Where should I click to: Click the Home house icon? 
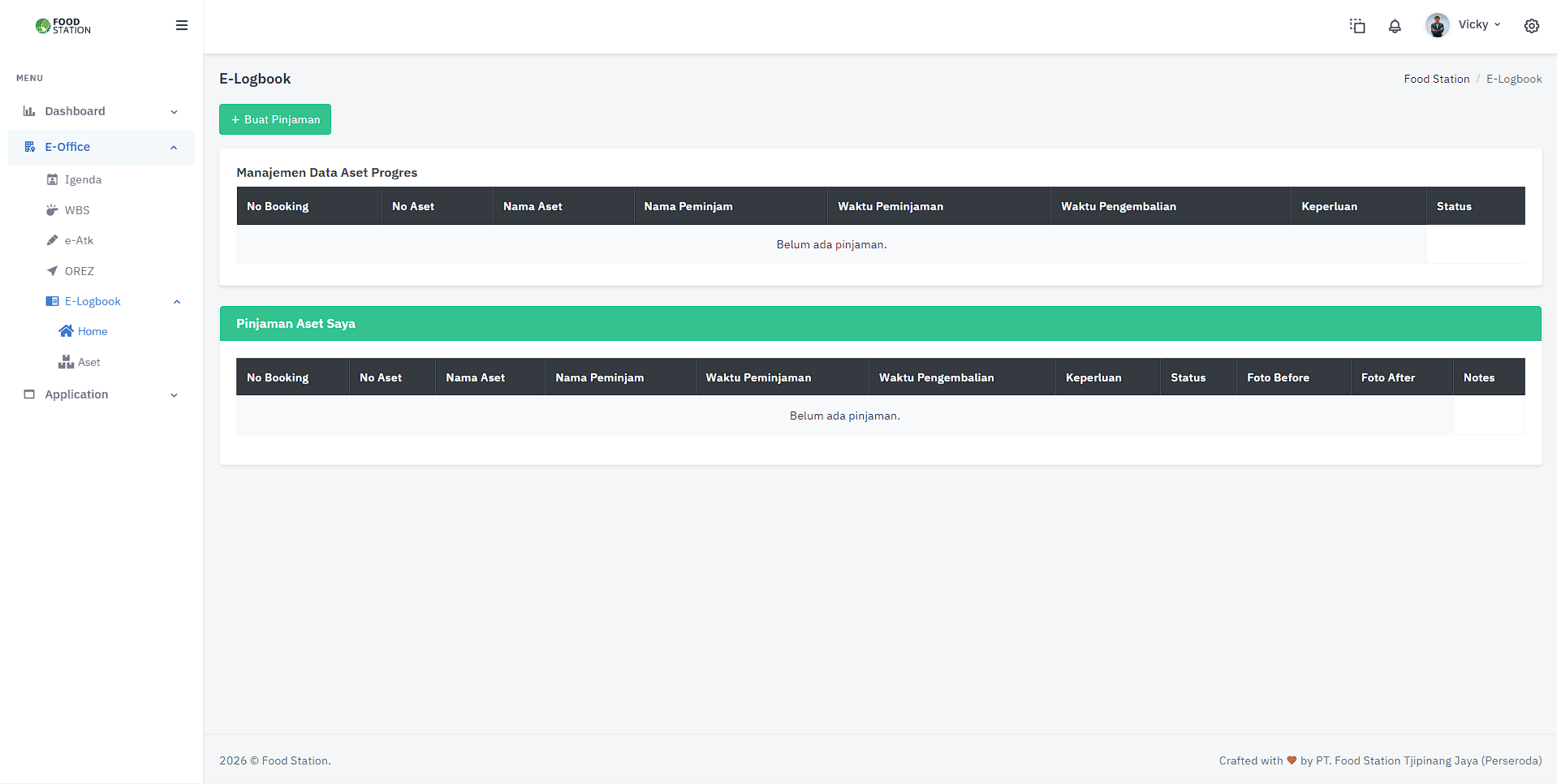click(x=68, y=331)
